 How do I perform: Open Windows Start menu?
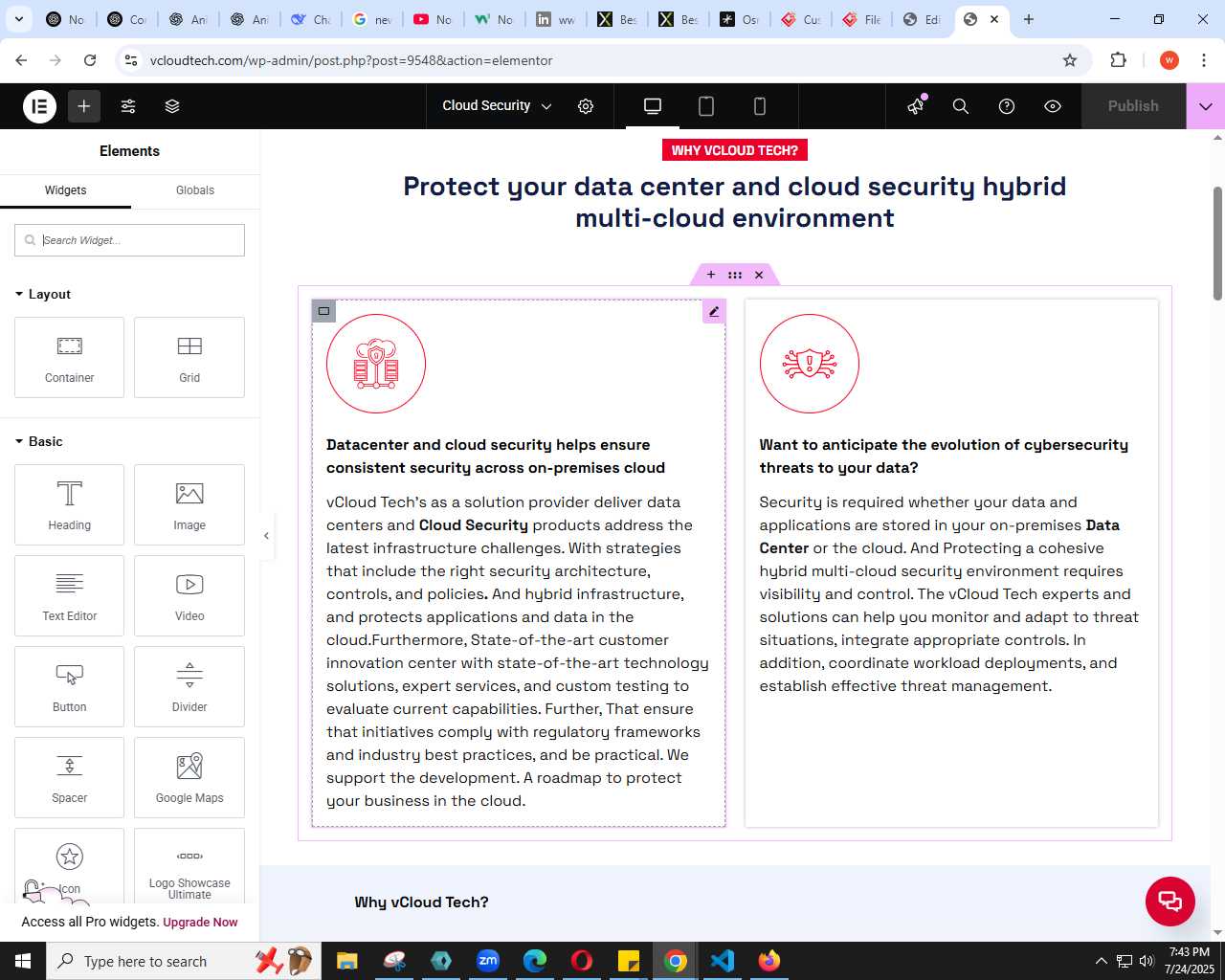[23, 961]
